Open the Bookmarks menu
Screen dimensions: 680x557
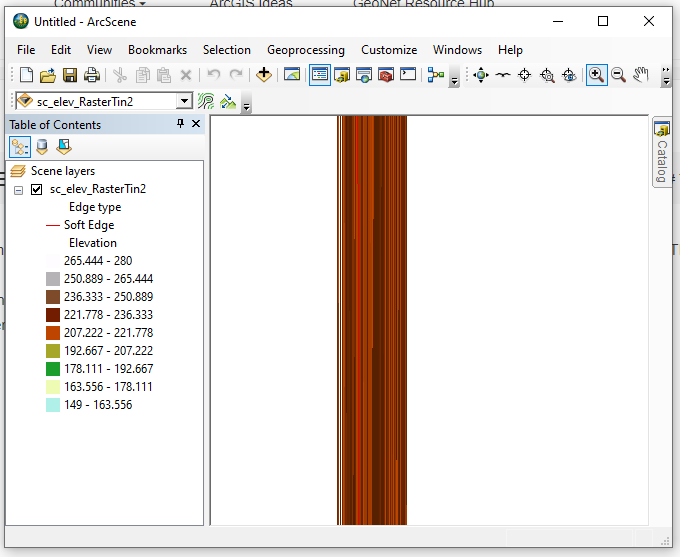pyautogui.click(x=157, y=50)
